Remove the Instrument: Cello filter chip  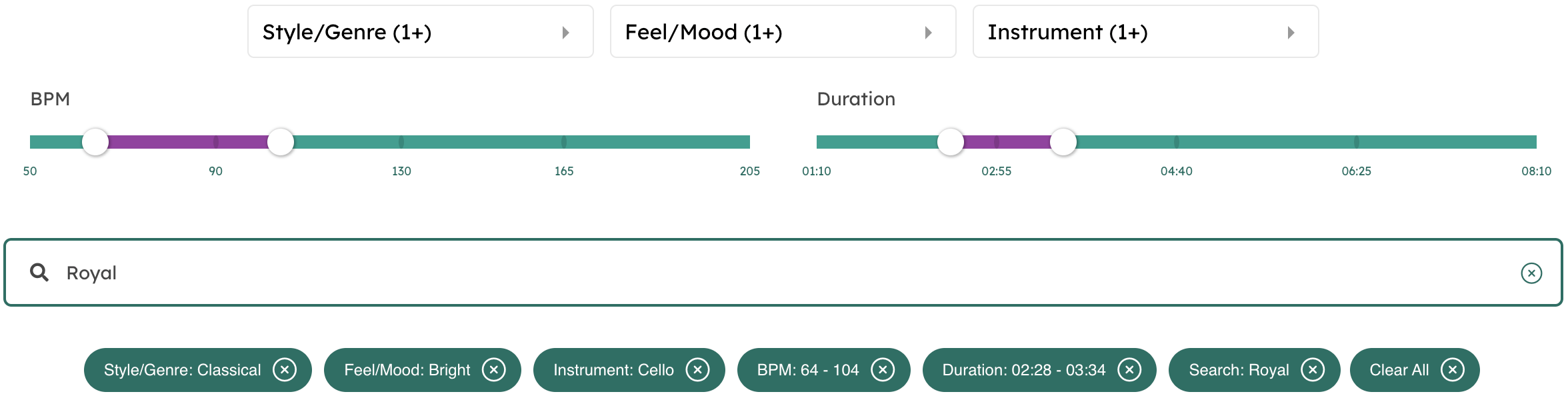pos(697,370)
